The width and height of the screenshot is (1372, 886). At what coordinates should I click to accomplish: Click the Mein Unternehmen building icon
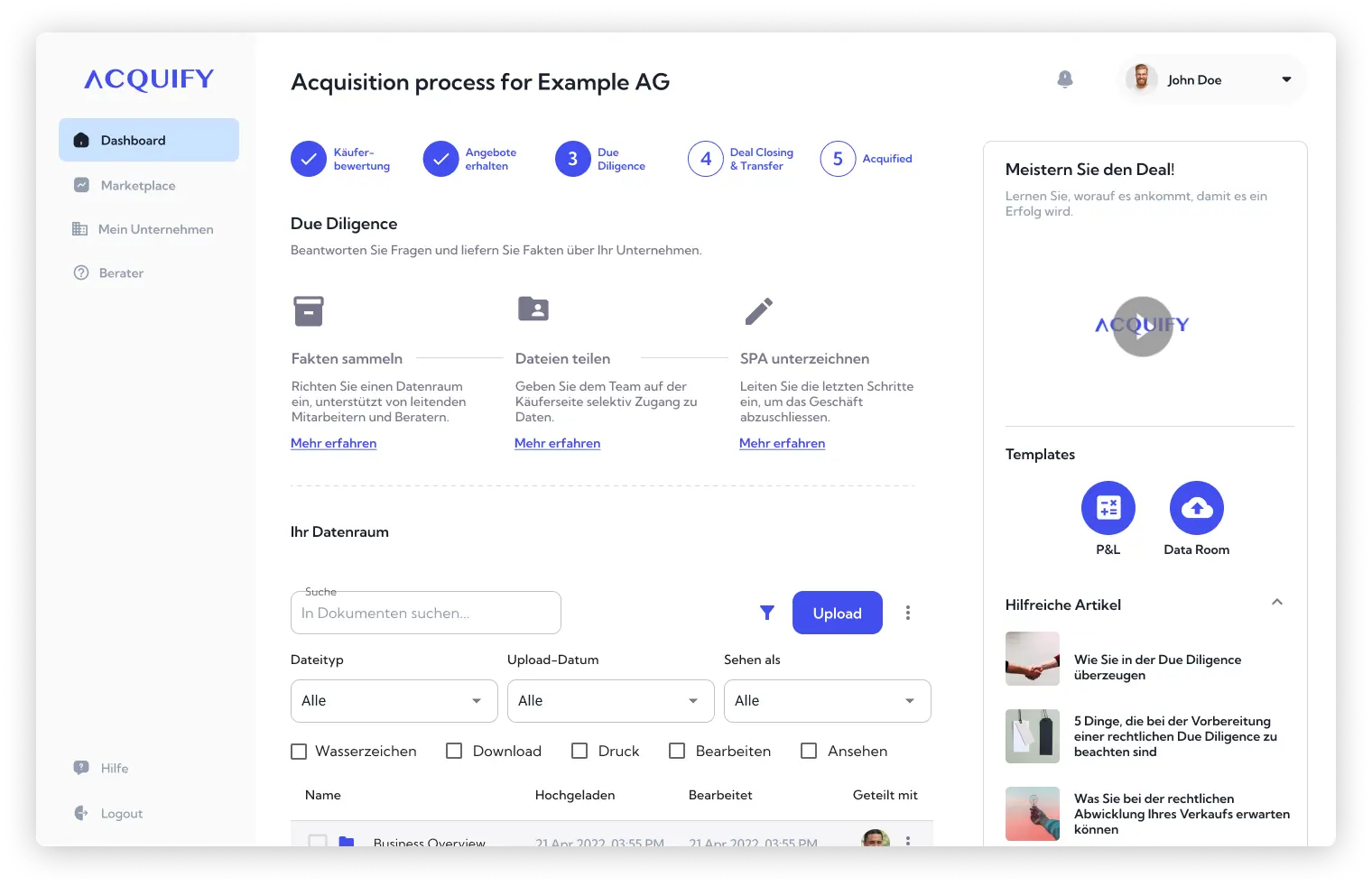click(x=80, y=229)
